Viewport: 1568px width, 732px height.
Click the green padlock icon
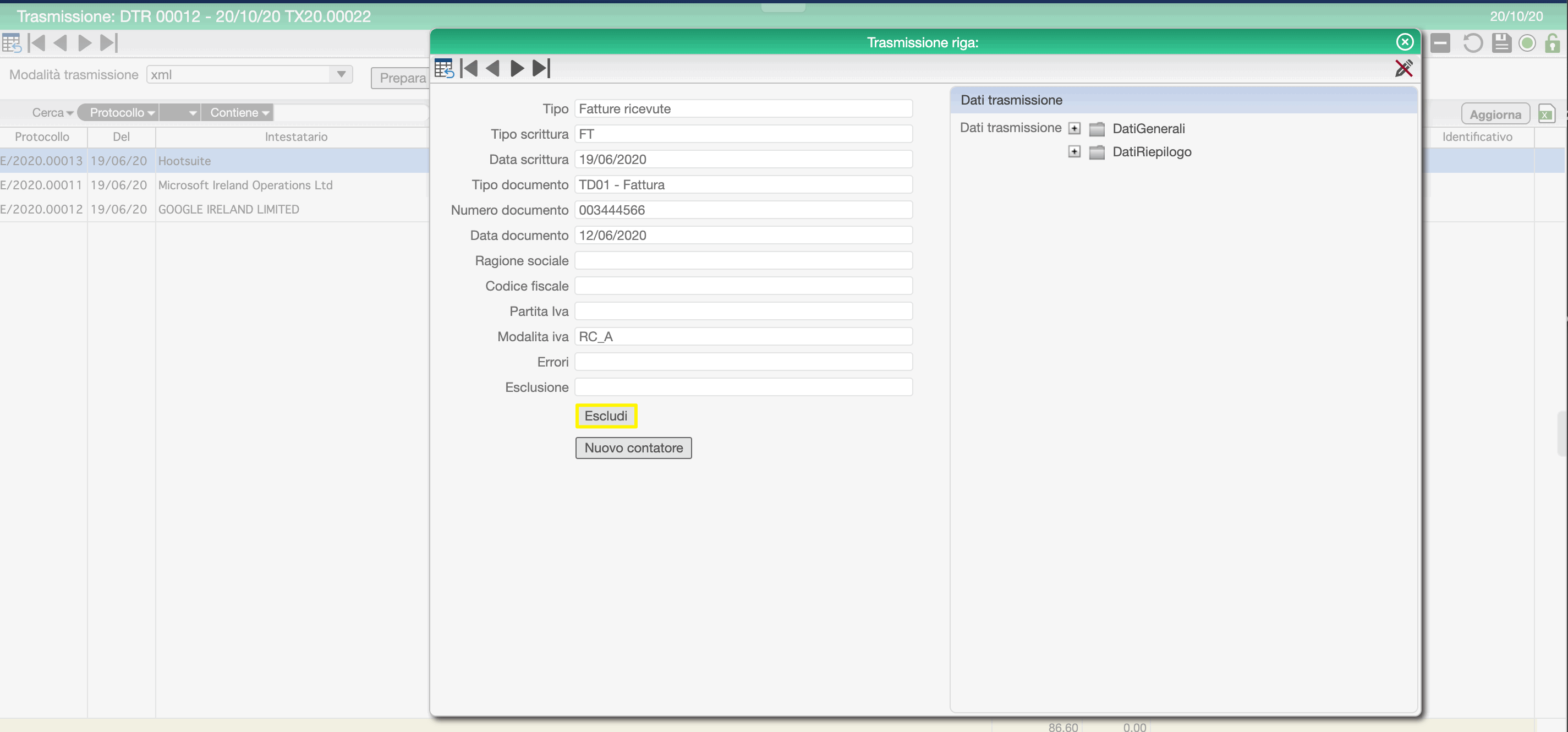1552,42
